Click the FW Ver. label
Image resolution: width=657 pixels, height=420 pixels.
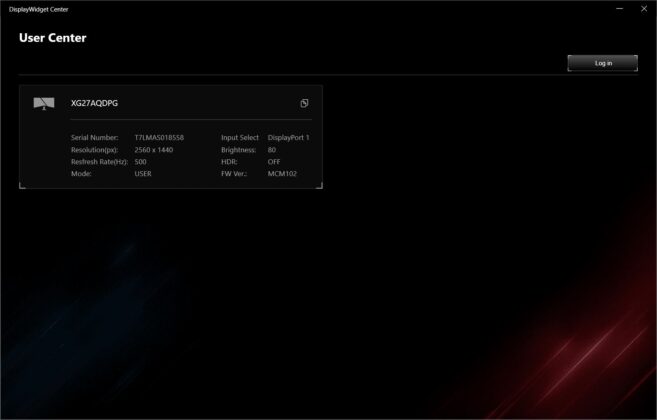pos(234,174)
